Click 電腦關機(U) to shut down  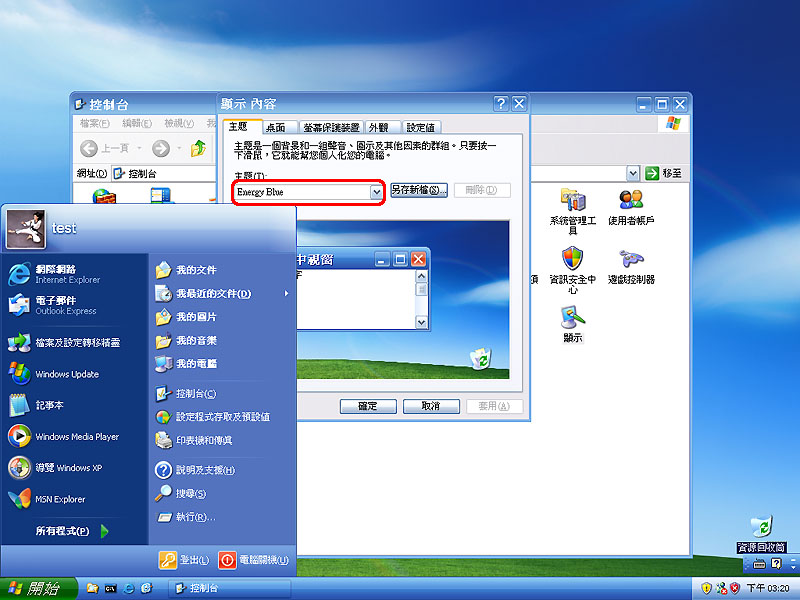pos(254,560)
